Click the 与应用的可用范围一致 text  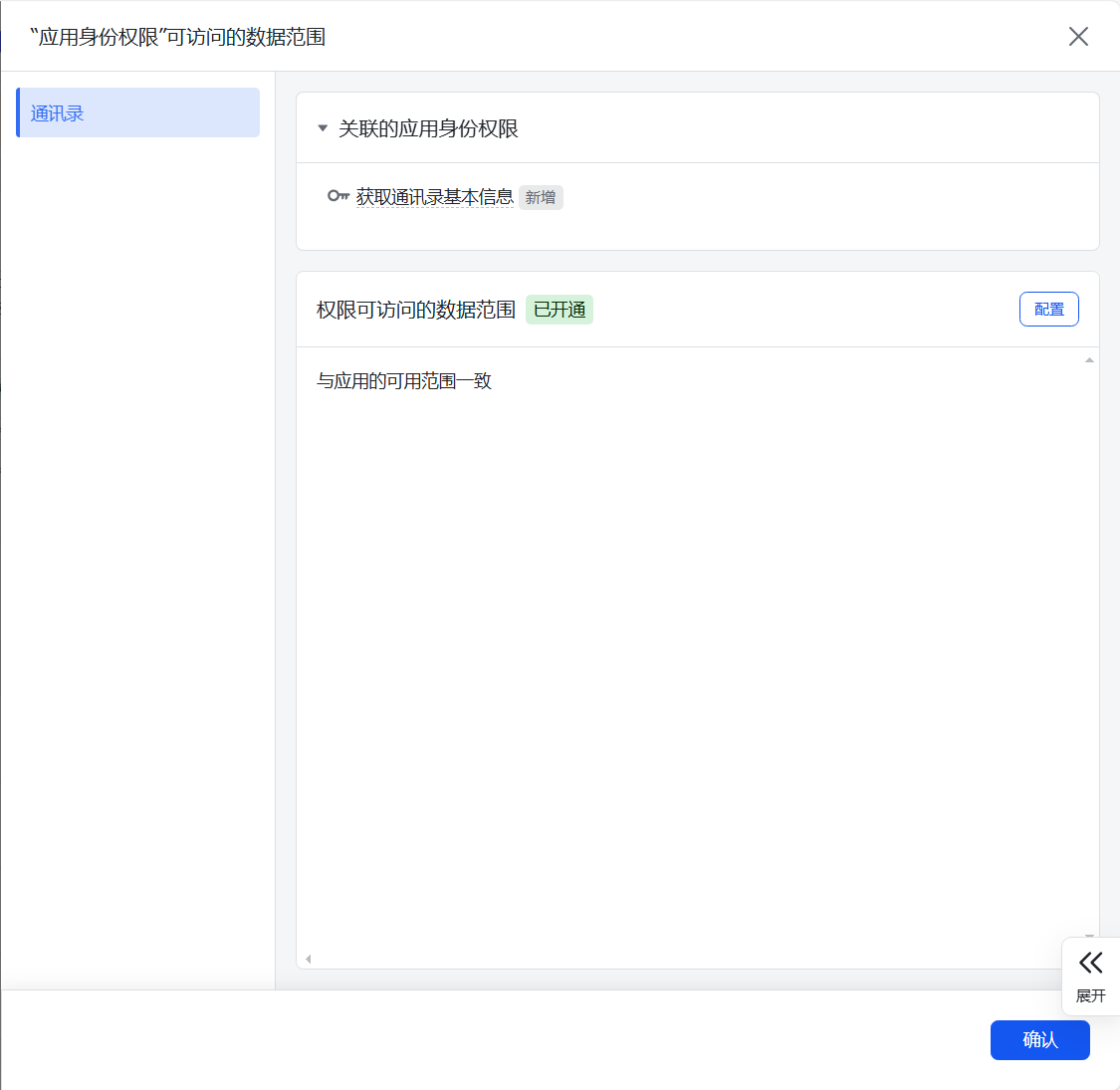pos(404,381)
